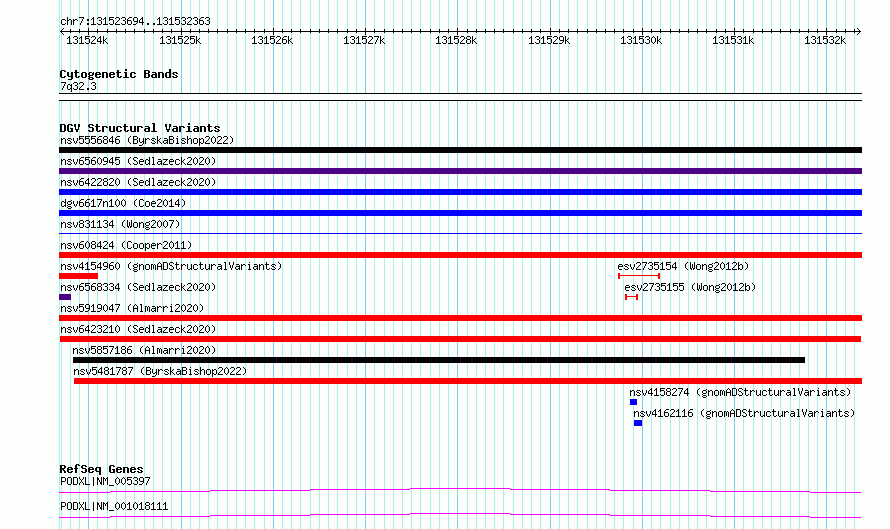Click the small blue nsv4162116 block

(x=638, y=423)
